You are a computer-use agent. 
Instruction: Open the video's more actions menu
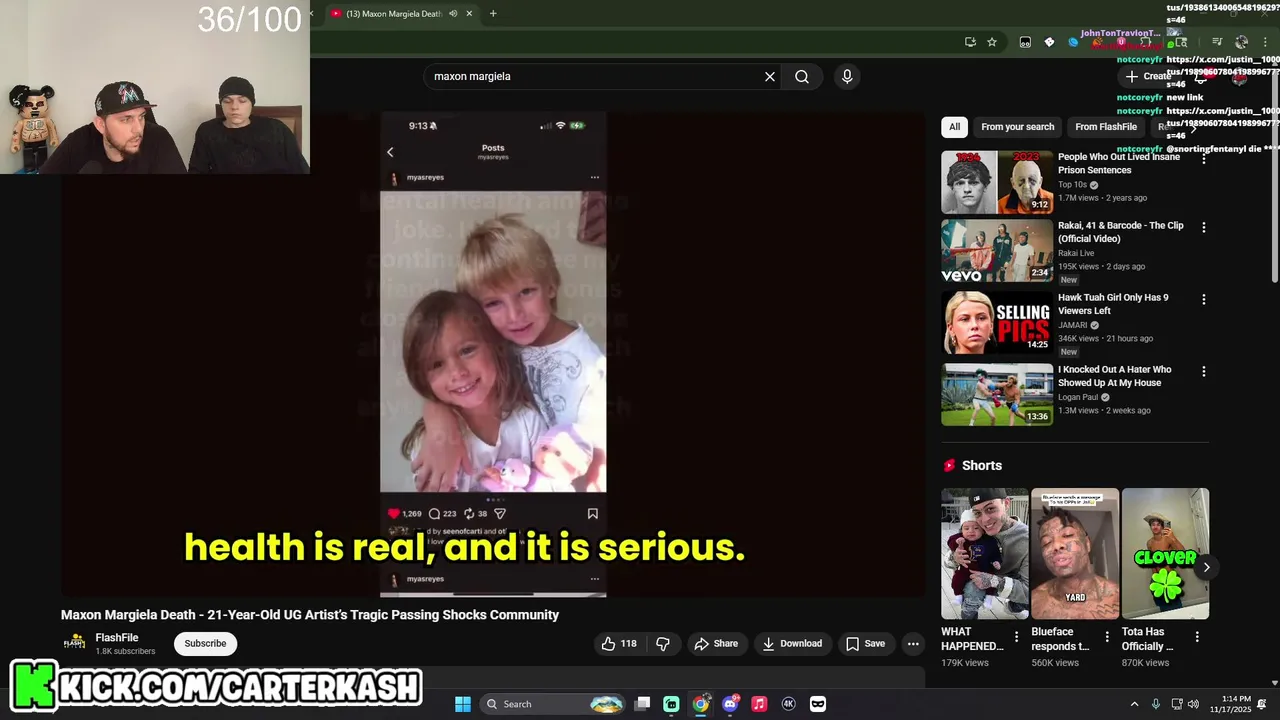point(913,644)
